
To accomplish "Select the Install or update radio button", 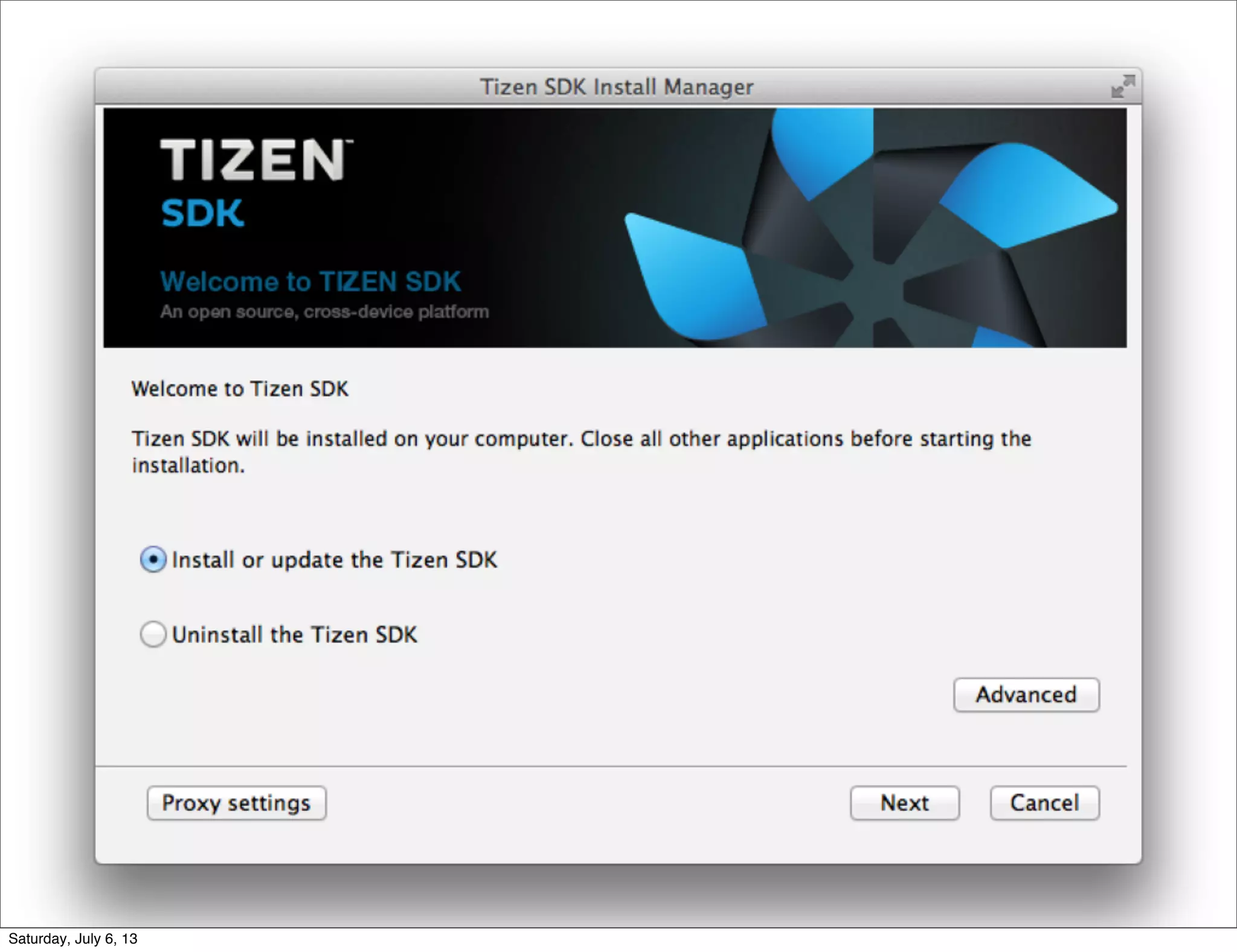I will (153, 560).
